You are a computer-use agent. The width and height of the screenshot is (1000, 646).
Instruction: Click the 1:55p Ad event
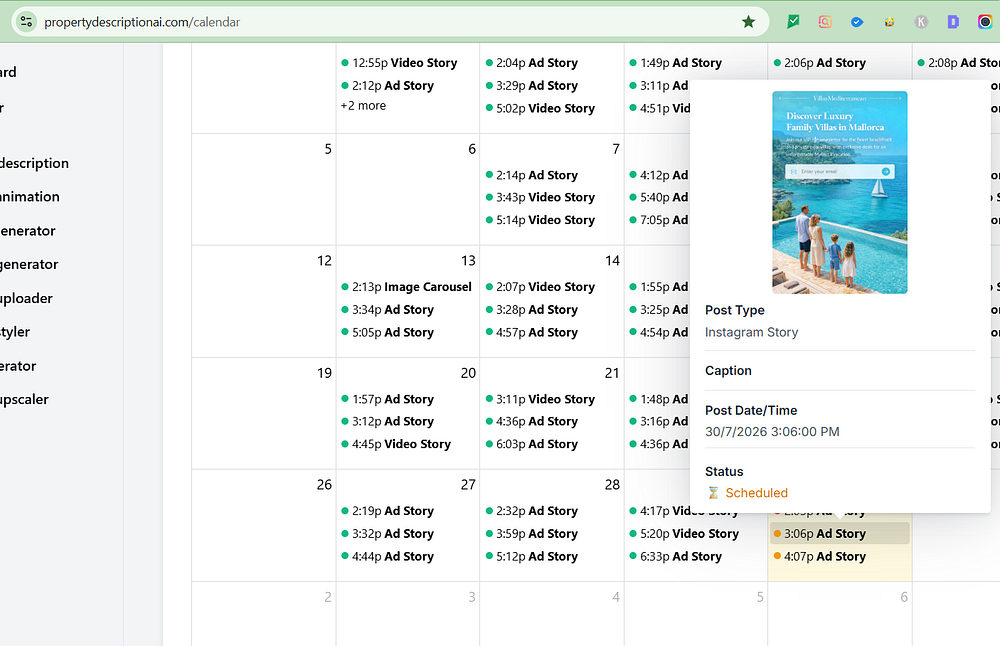tap(659, 287)
